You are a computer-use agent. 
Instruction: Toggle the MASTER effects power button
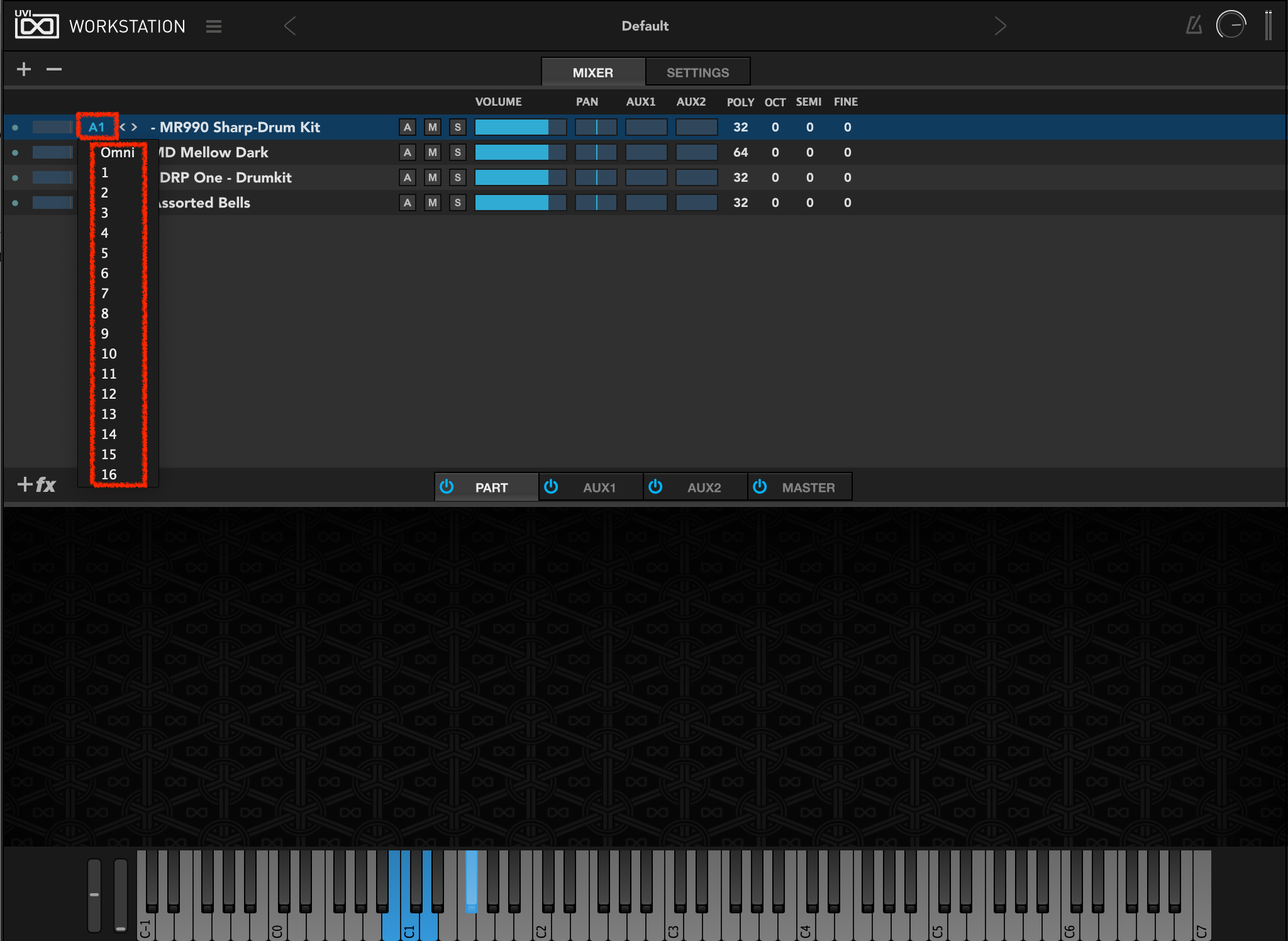point(760,487)
